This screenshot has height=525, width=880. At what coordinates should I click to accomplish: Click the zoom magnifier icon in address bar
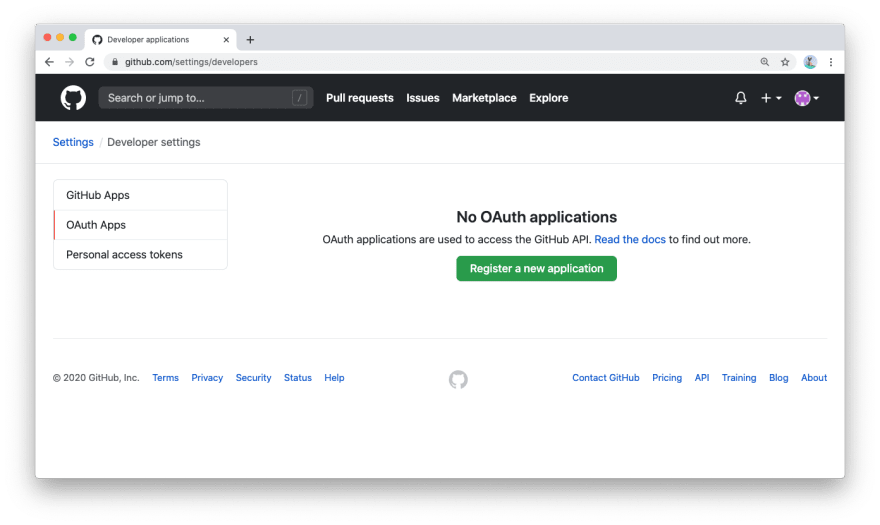764,62
